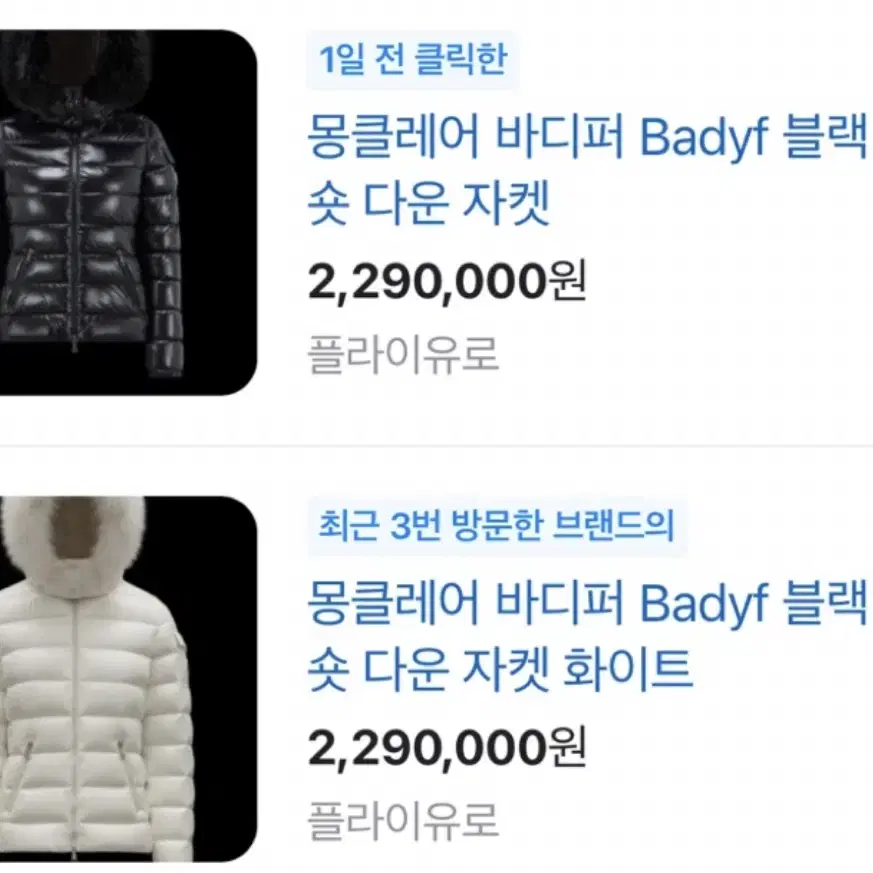
Task: Select the second listing's 2,290,000원 price
Action: pyautogui.click(x=447, y=749)
